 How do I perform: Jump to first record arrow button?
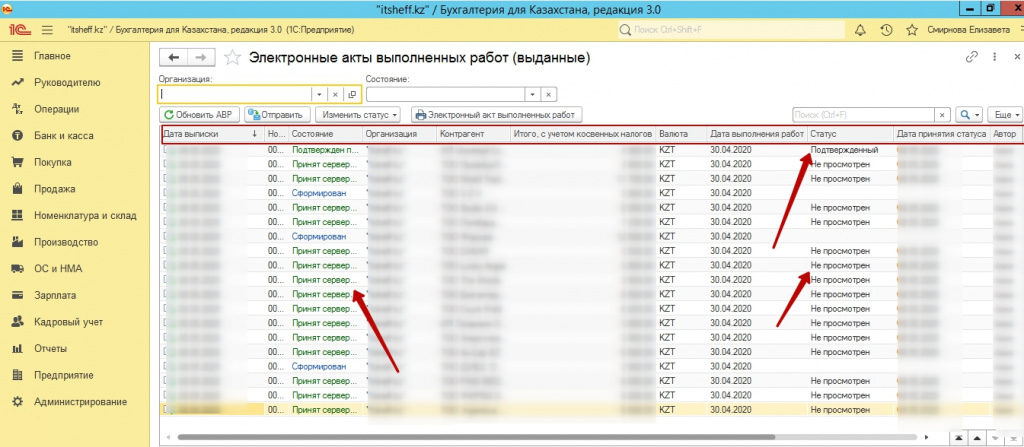[960, 437]
